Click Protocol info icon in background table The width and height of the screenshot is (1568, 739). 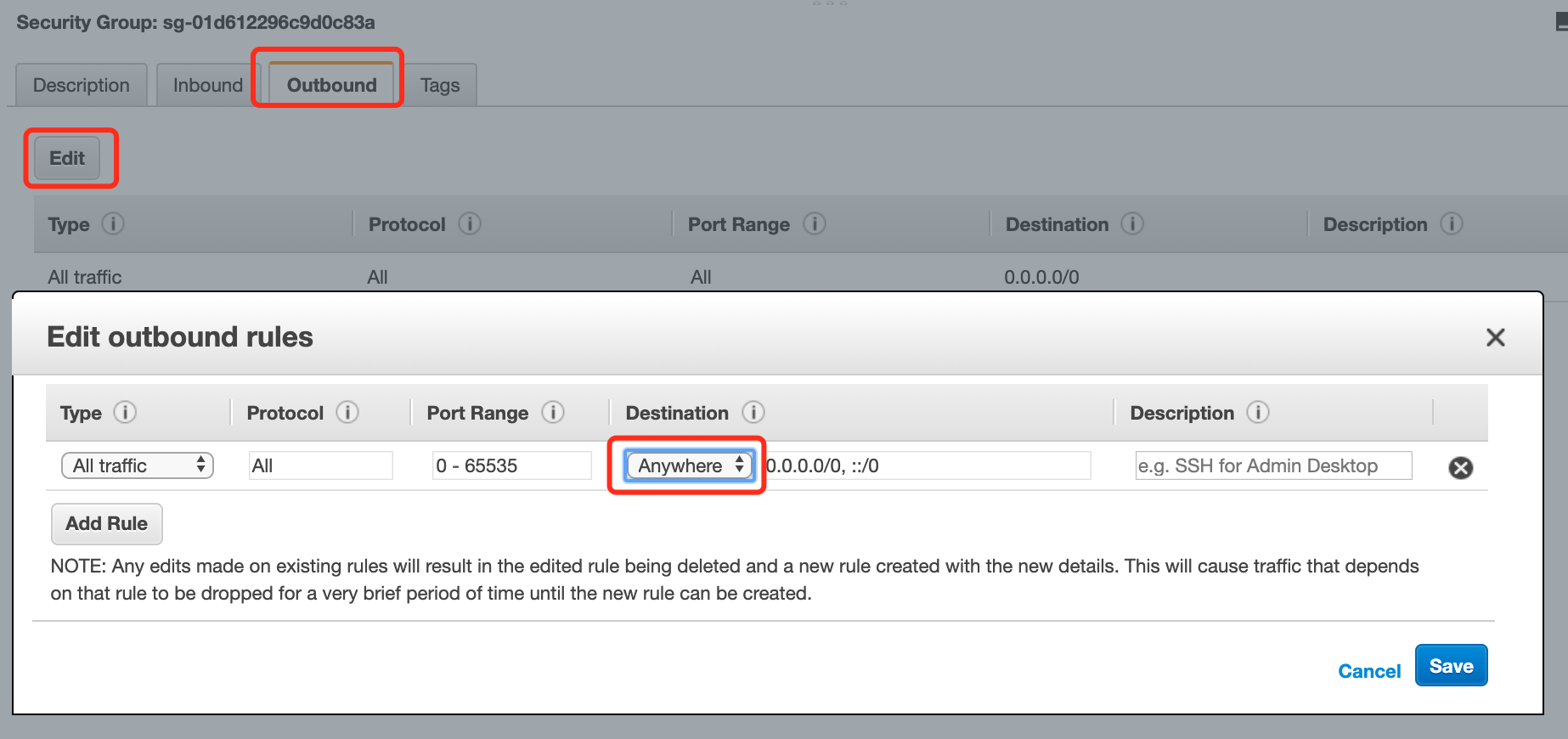[x=470, y=224]
